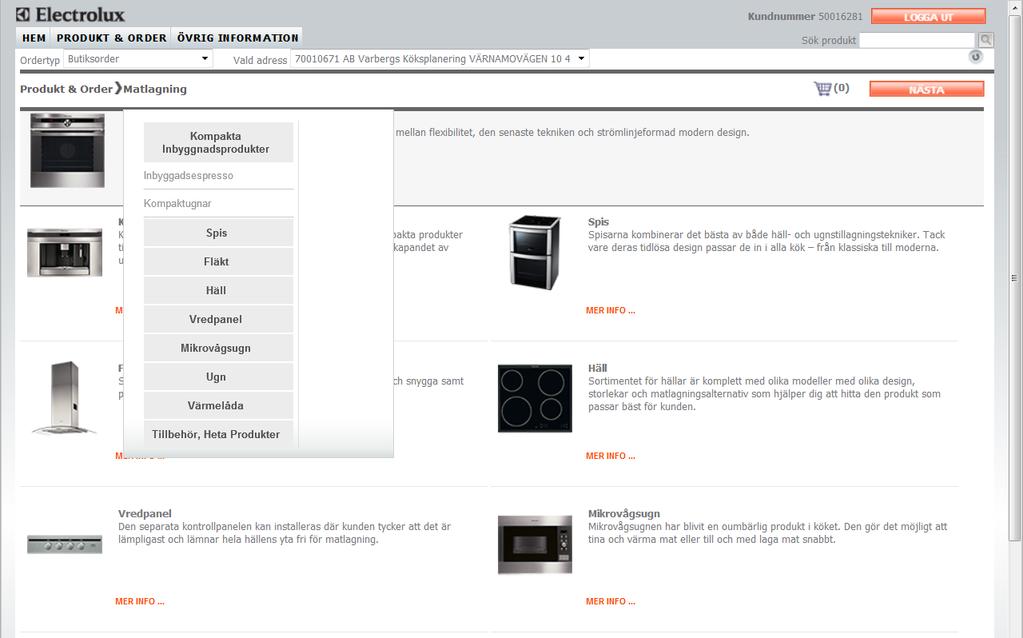1023x638 pixels.
Task: Select Mikrovågsugn in the dropdown menu
Action: click(x=218, y=348)
